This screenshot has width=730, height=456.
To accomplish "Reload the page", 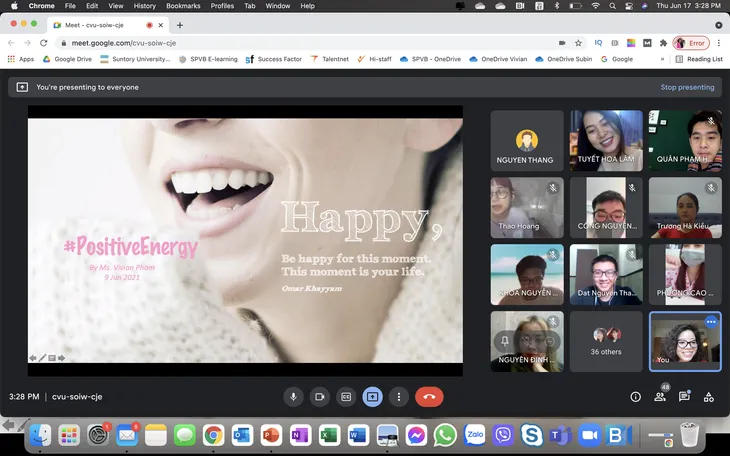I will tap(43, 43).
